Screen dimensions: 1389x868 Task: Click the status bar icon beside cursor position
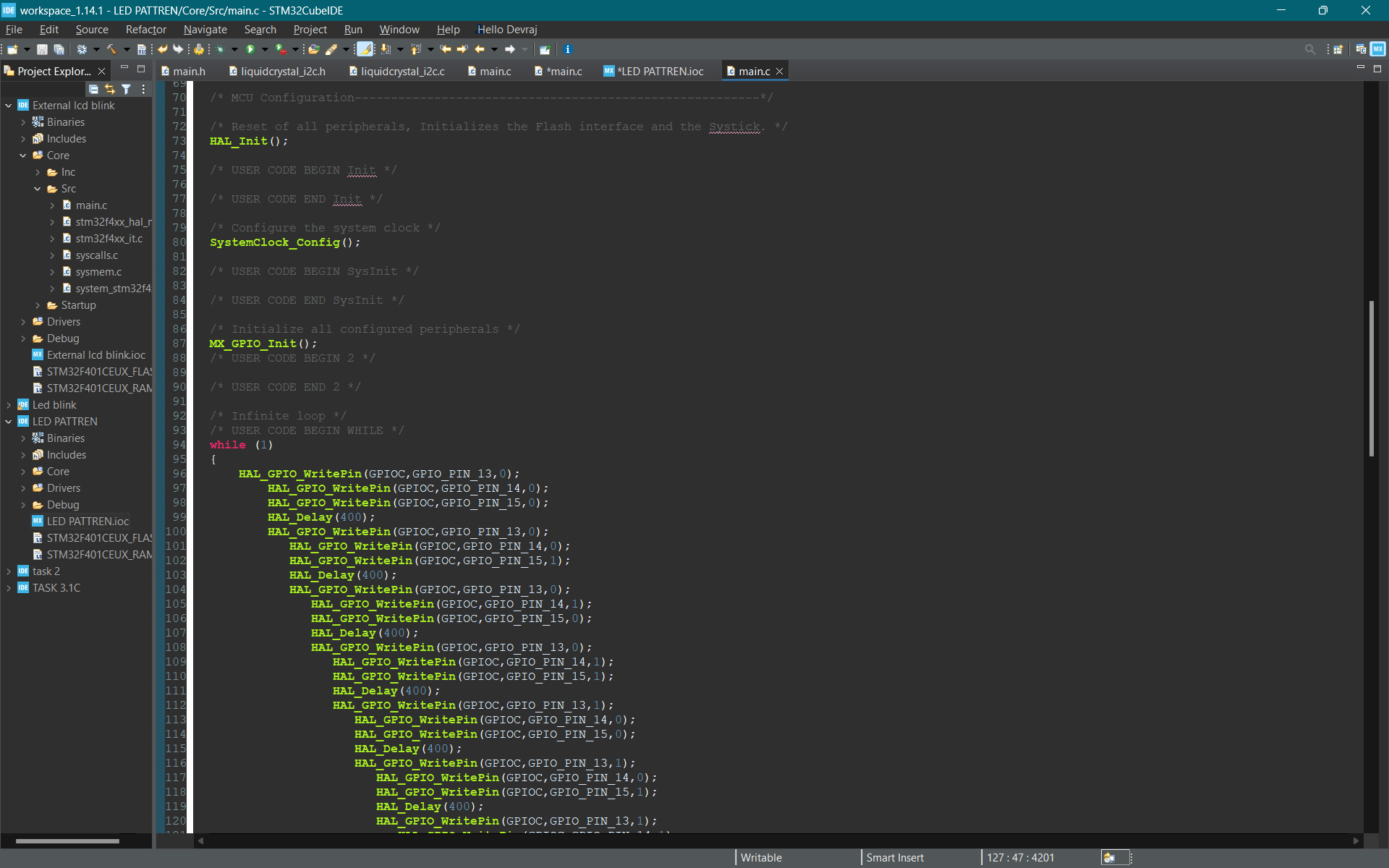click(1109, 858)
